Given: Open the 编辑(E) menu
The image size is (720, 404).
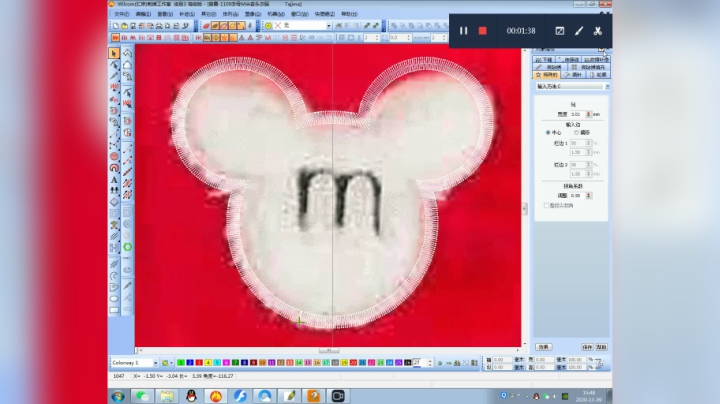Looking at the screenshot, I should pyautogui.click(x=143, y=14).
